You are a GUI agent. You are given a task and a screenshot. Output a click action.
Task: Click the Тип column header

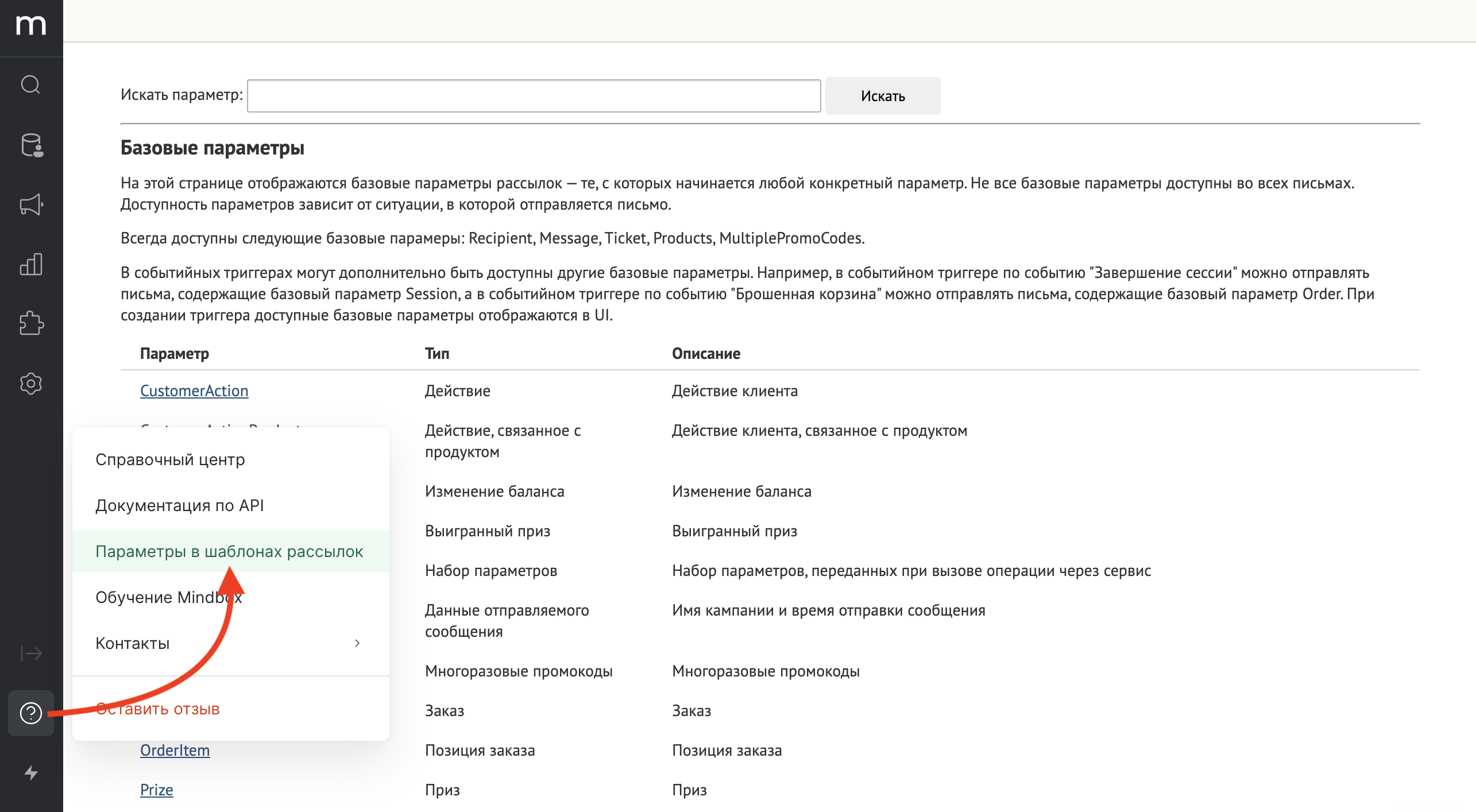point(437,353)
